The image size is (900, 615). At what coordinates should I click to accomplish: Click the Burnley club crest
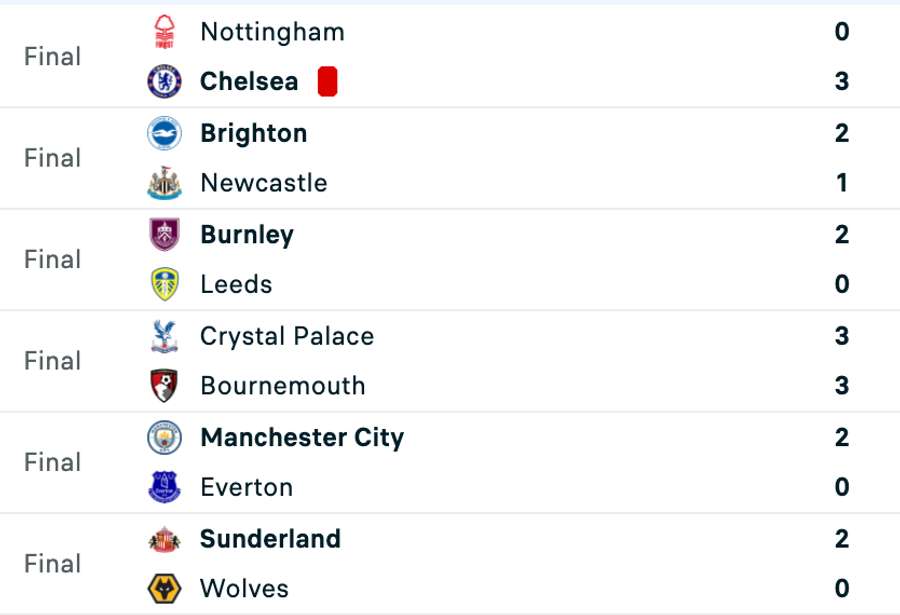164,235
